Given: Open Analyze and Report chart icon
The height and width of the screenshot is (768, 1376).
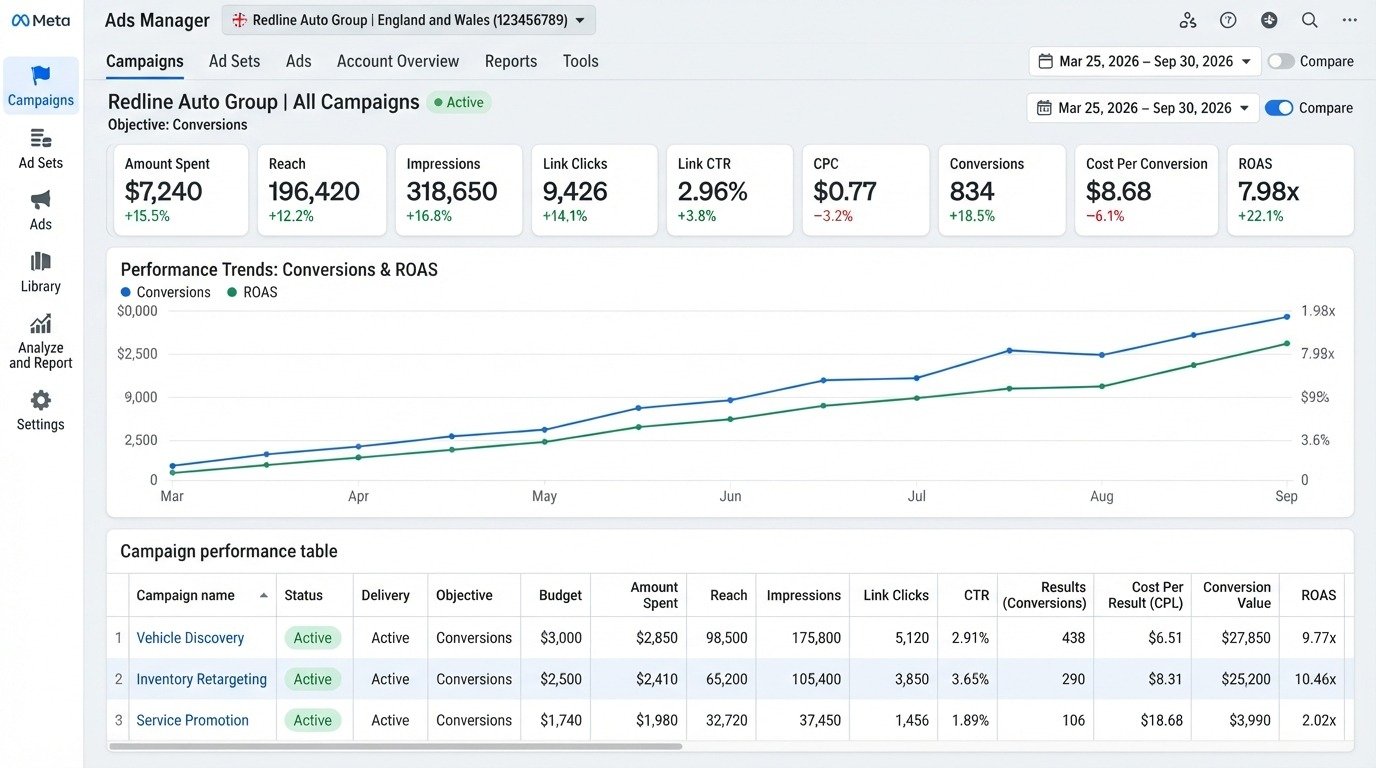Looking at the screenshot, I should point(41,324).
